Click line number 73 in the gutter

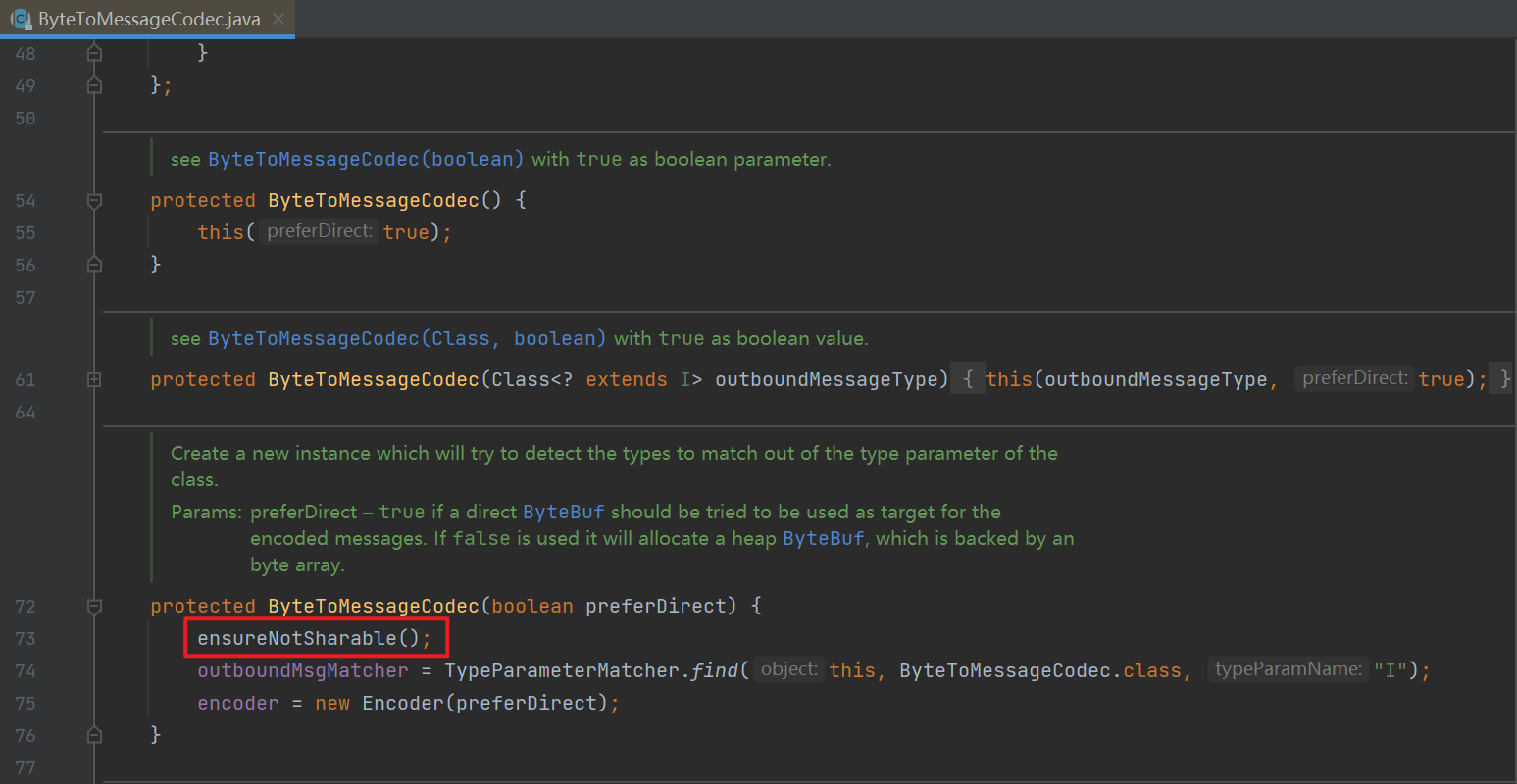pos(25,638)
